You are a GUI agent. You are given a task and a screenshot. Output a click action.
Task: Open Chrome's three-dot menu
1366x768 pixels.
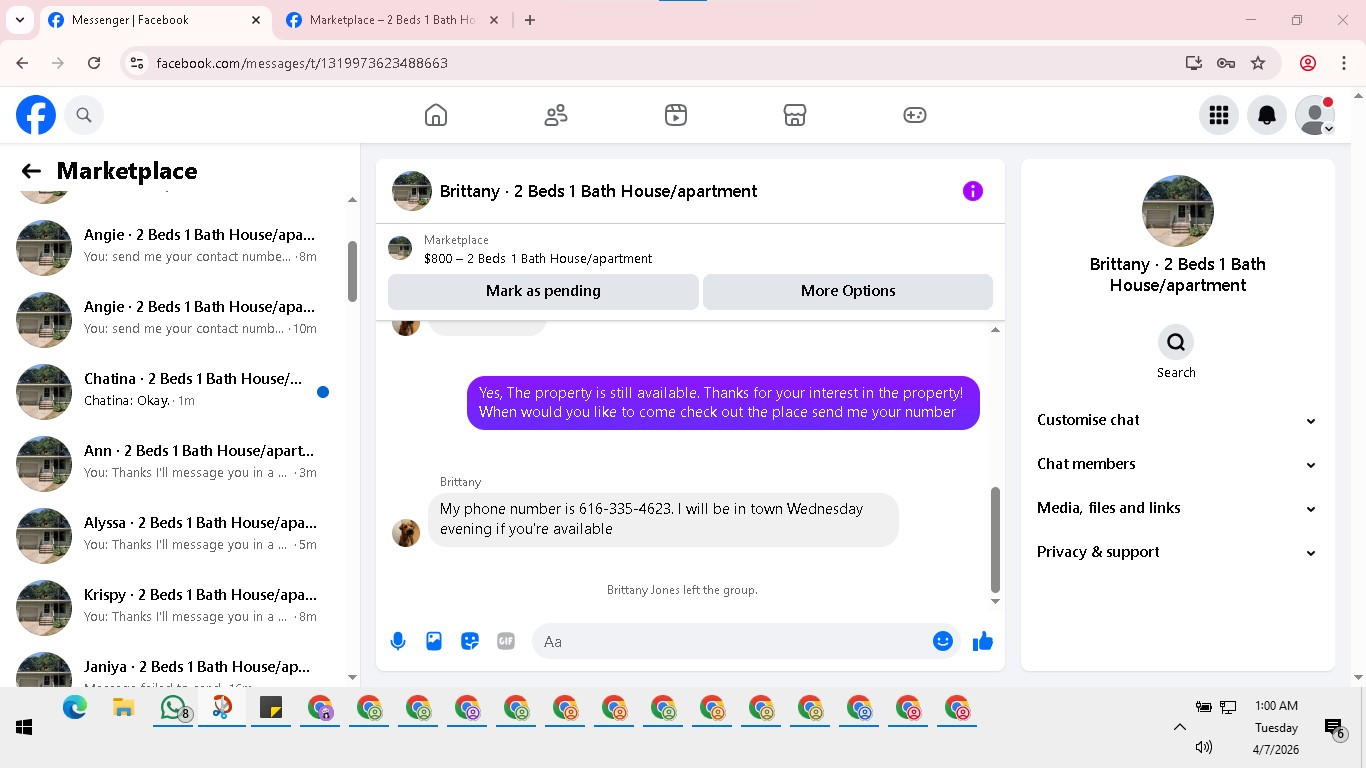tap(1344, 63)
